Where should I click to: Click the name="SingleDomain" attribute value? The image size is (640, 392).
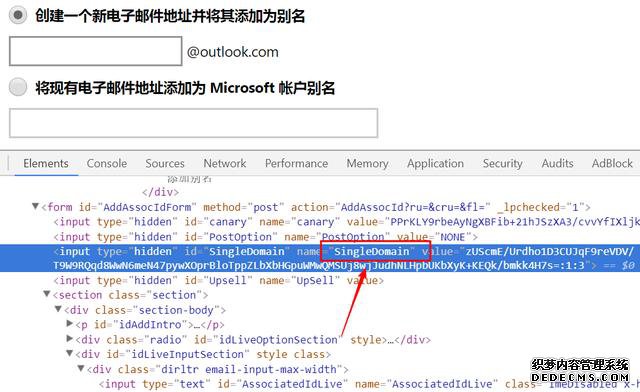[x=371, y=251]
